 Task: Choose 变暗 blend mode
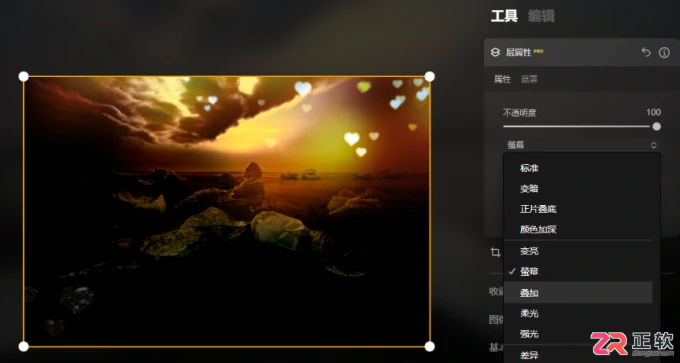tap(578, 189)
